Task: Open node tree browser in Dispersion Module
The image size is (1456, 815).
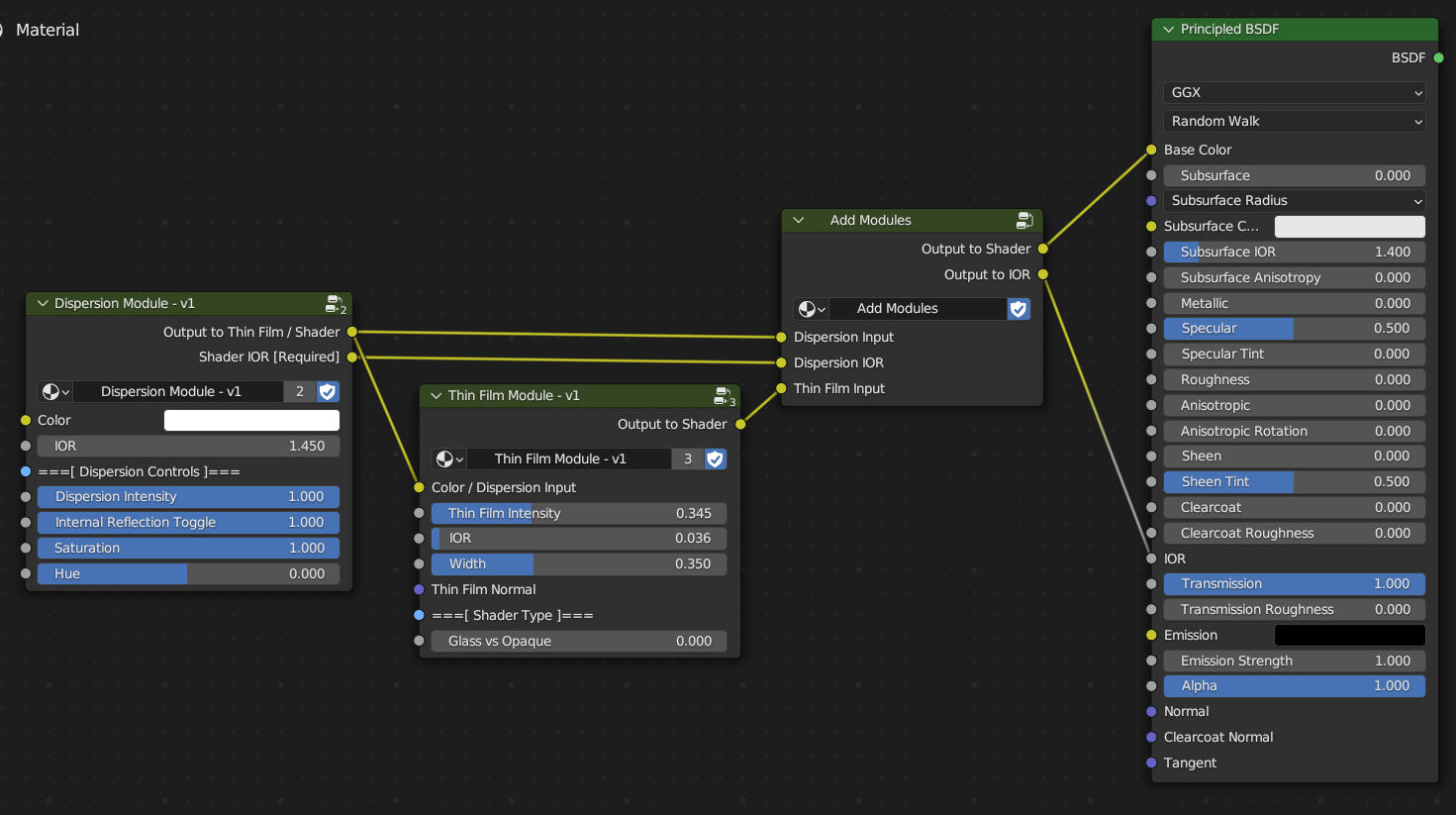Action: (55, 392)
